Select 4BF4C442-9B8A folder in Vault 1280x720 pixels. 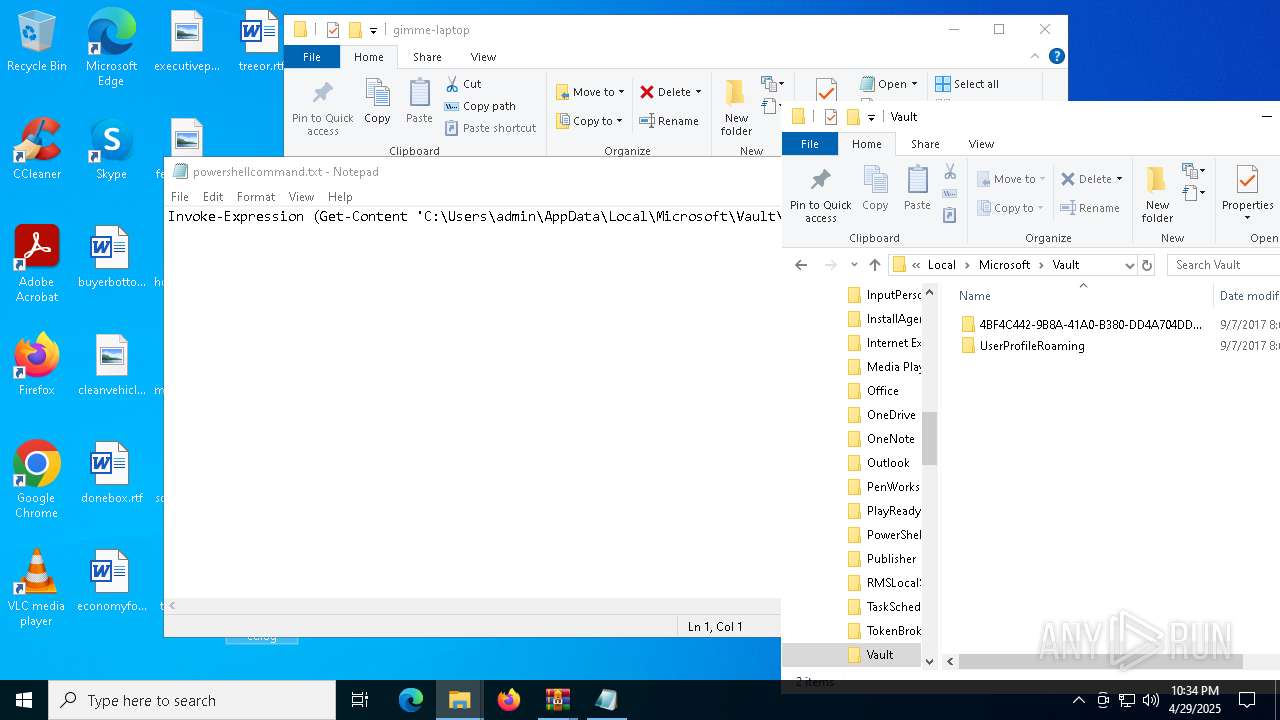[x=1080, y=324]
